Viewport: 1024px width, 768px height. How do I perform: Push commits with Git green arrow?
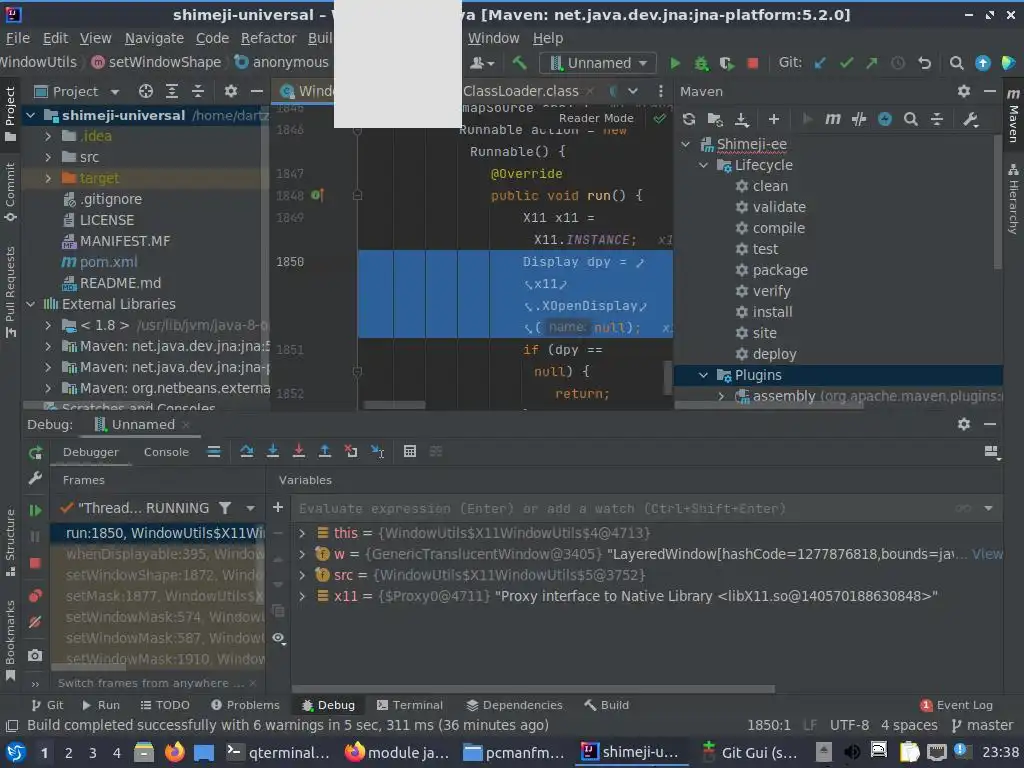click(x=872, y=63)
